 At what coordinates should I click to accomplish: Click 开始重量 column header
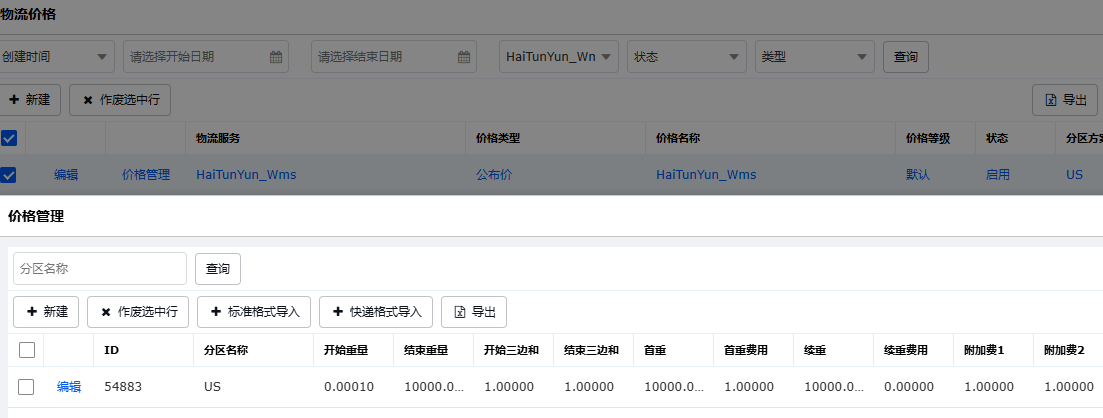tap(346, 350)
